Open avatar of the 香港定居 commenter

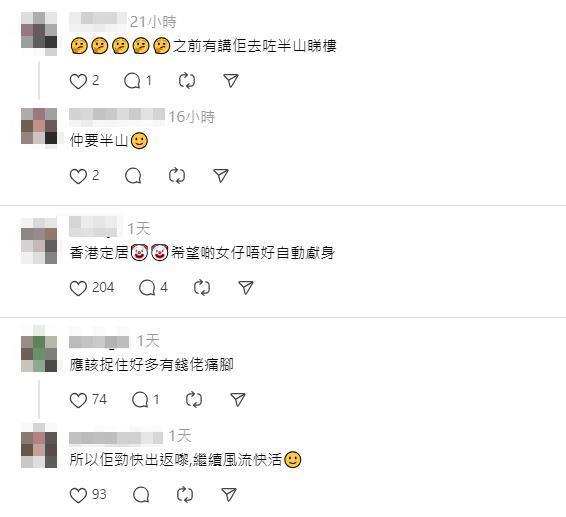(39, 240)
